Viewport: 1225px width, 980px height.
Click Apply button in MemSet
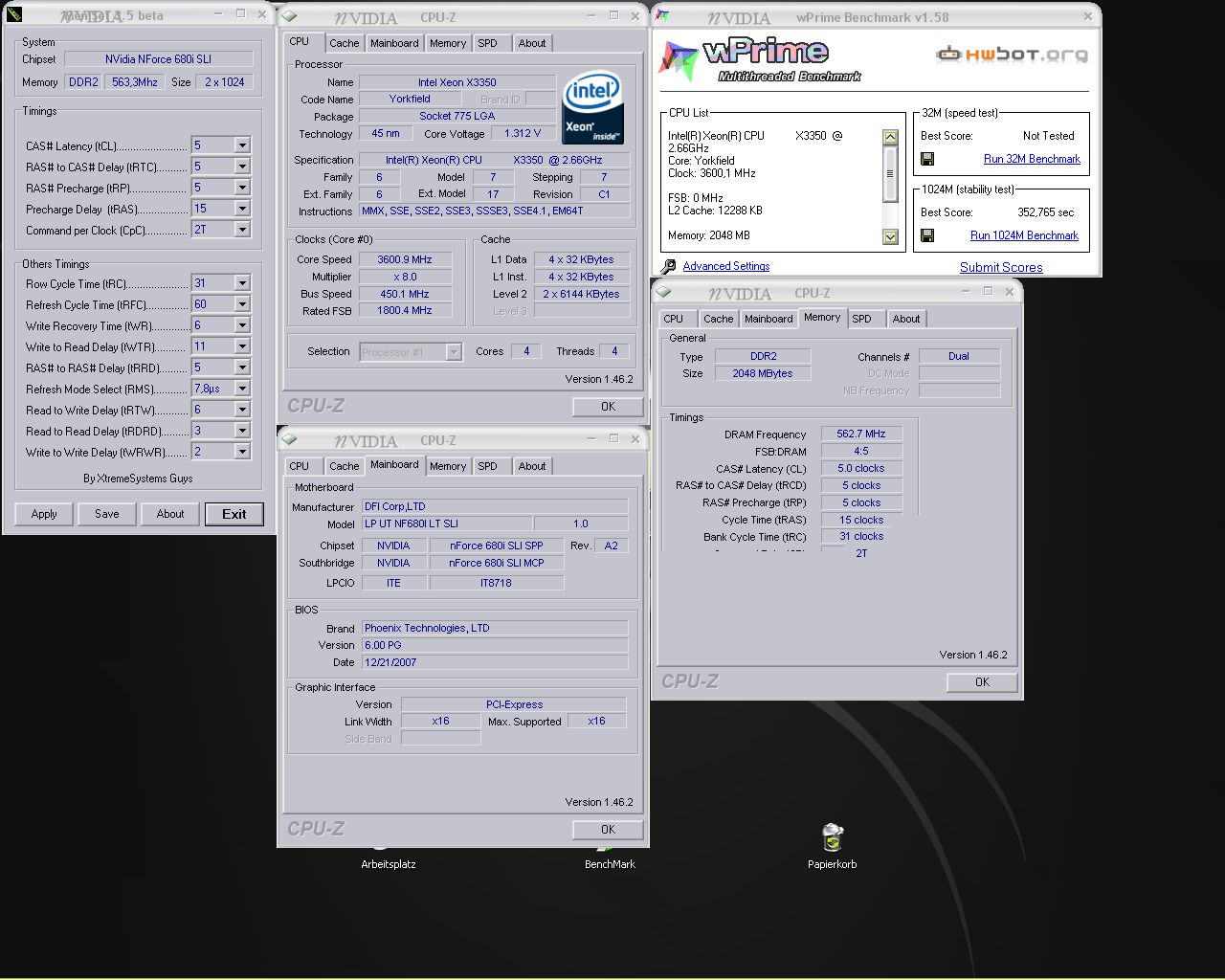pos(44,514)
